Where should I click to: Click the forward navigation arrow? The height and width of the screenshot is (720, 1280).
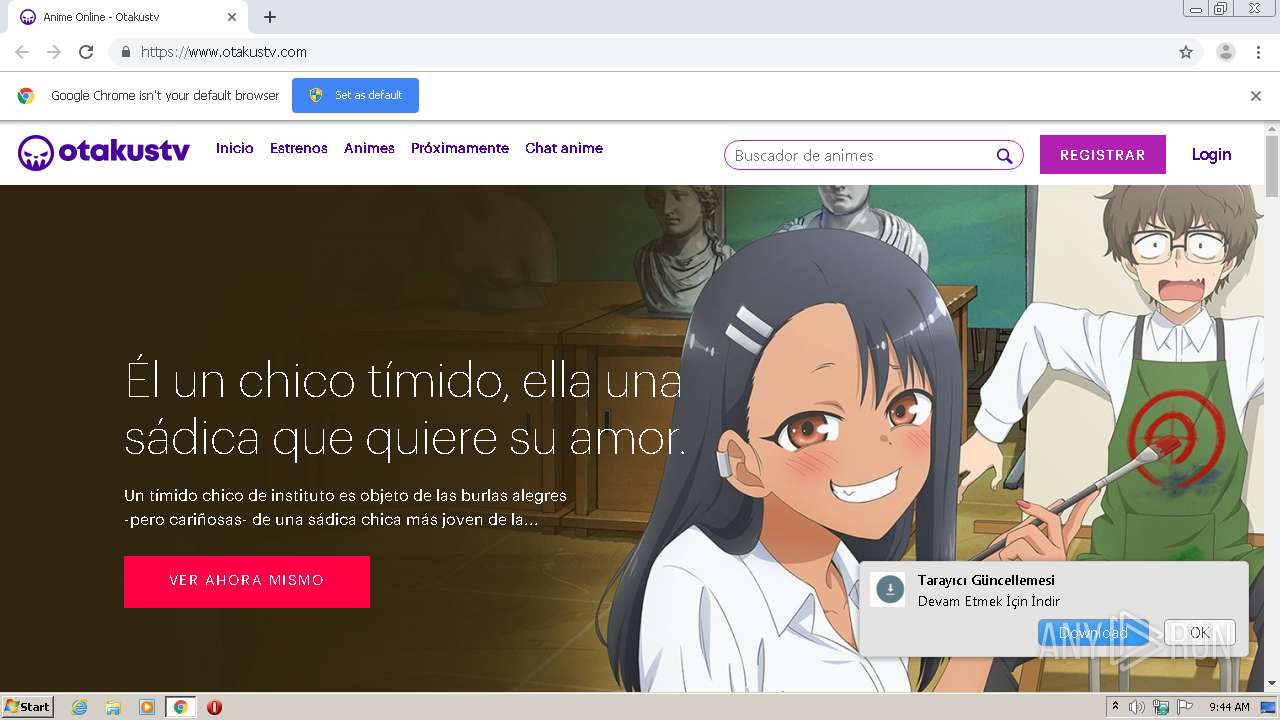(54, 52)
